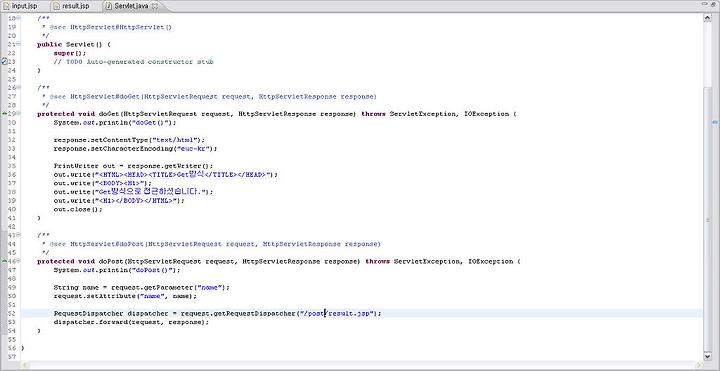Click the 'request.setAttribute' statement

pyautogui.click(x=125, y=296)
